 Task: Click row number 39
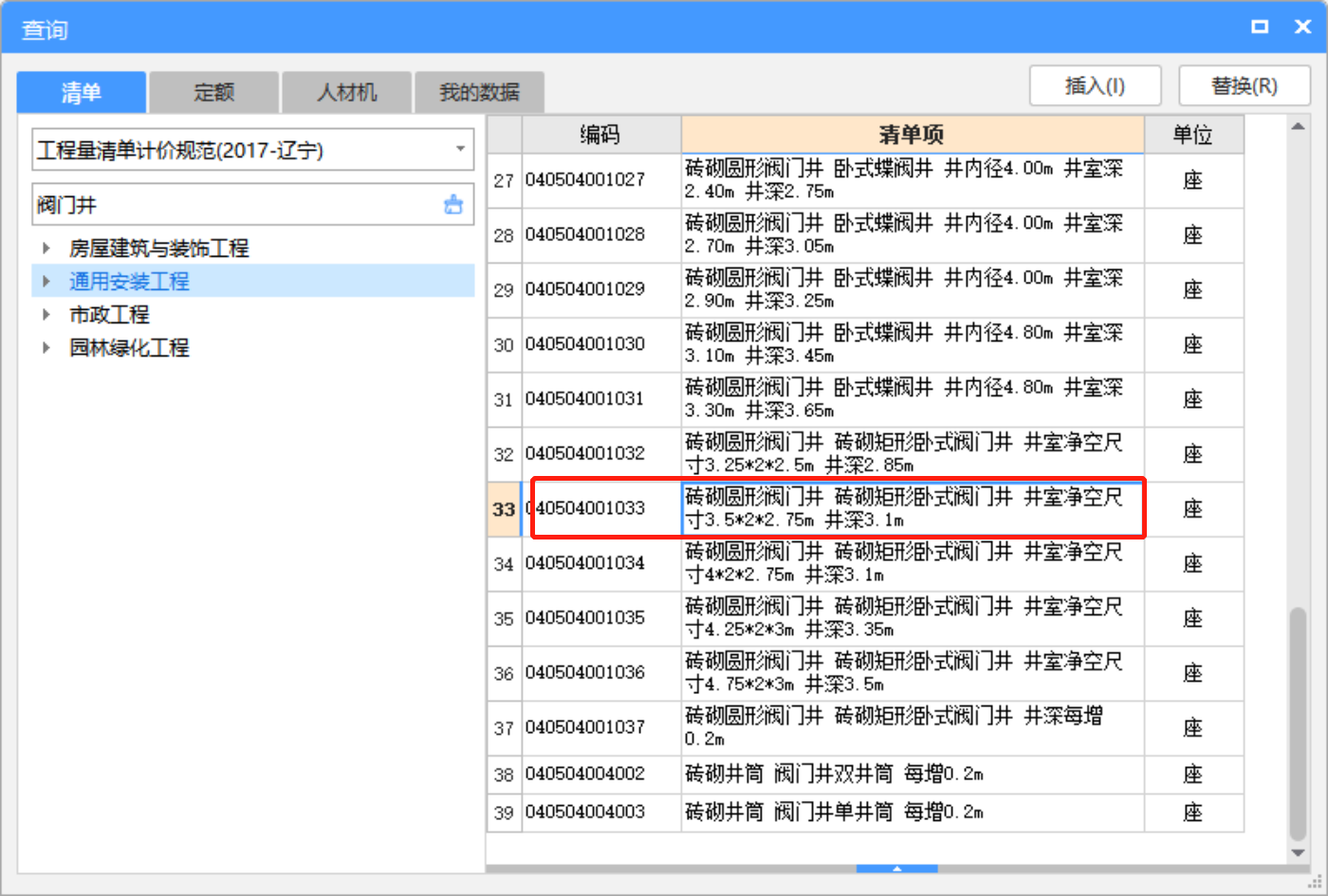coord(504,813)
